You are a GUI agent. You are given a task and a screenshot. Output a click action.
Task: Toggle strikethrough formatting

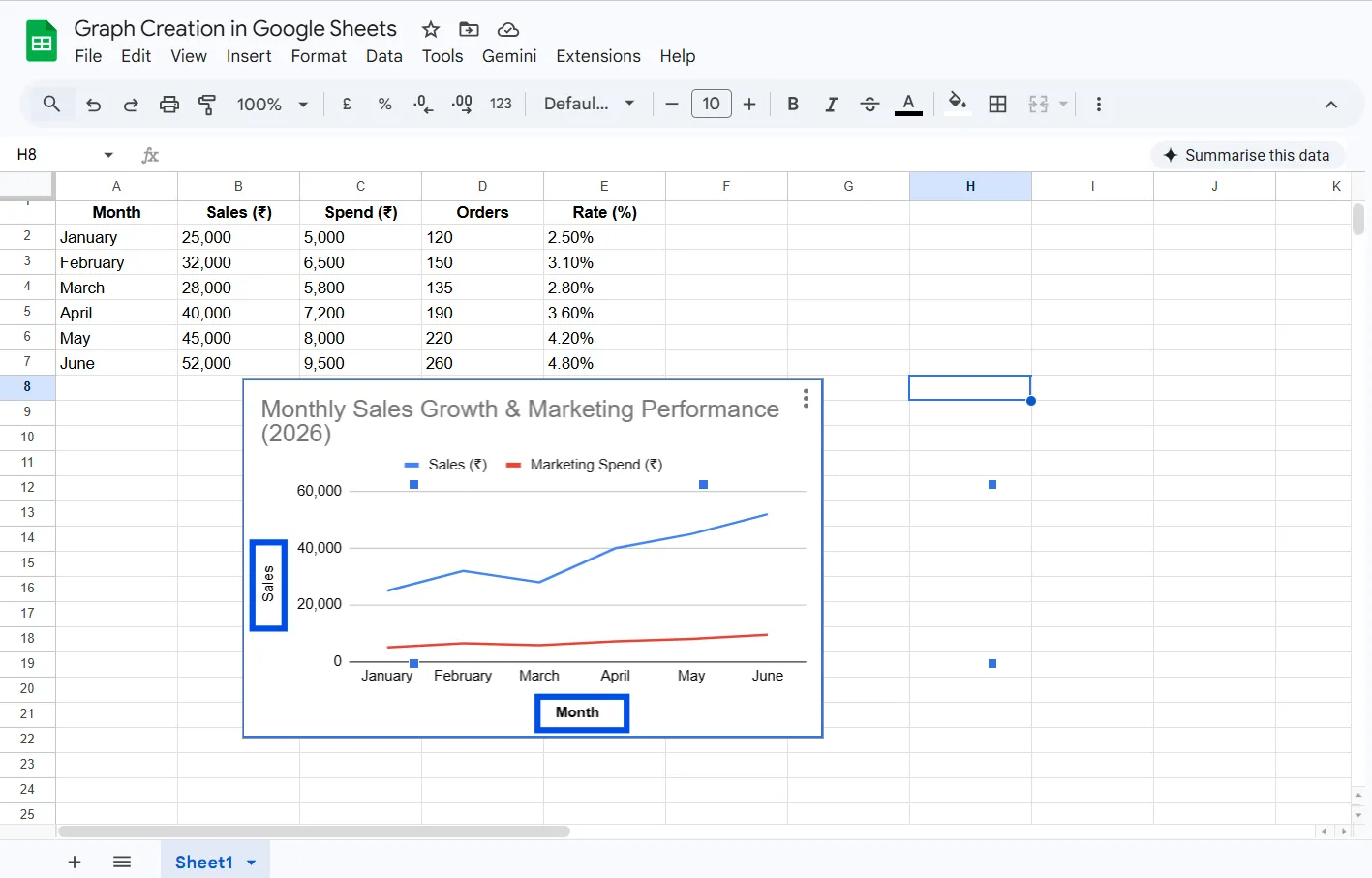pos(869,105)
